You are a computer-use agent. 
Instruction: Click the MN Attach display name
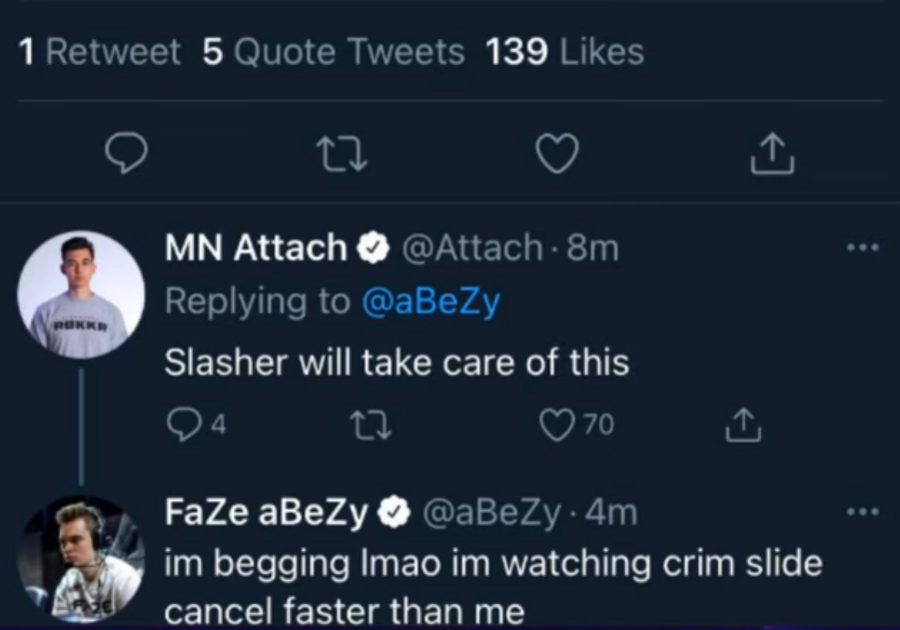255,248
